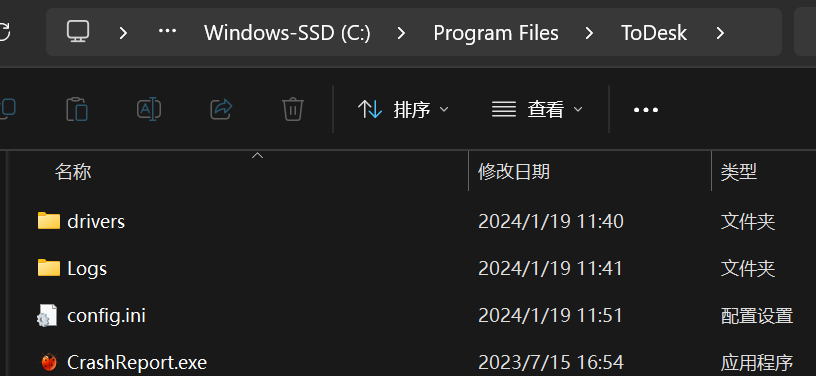The image size is (816, 376).
Task: Expand the chevron after ToDesk in path
Action: tap(720, 33)
